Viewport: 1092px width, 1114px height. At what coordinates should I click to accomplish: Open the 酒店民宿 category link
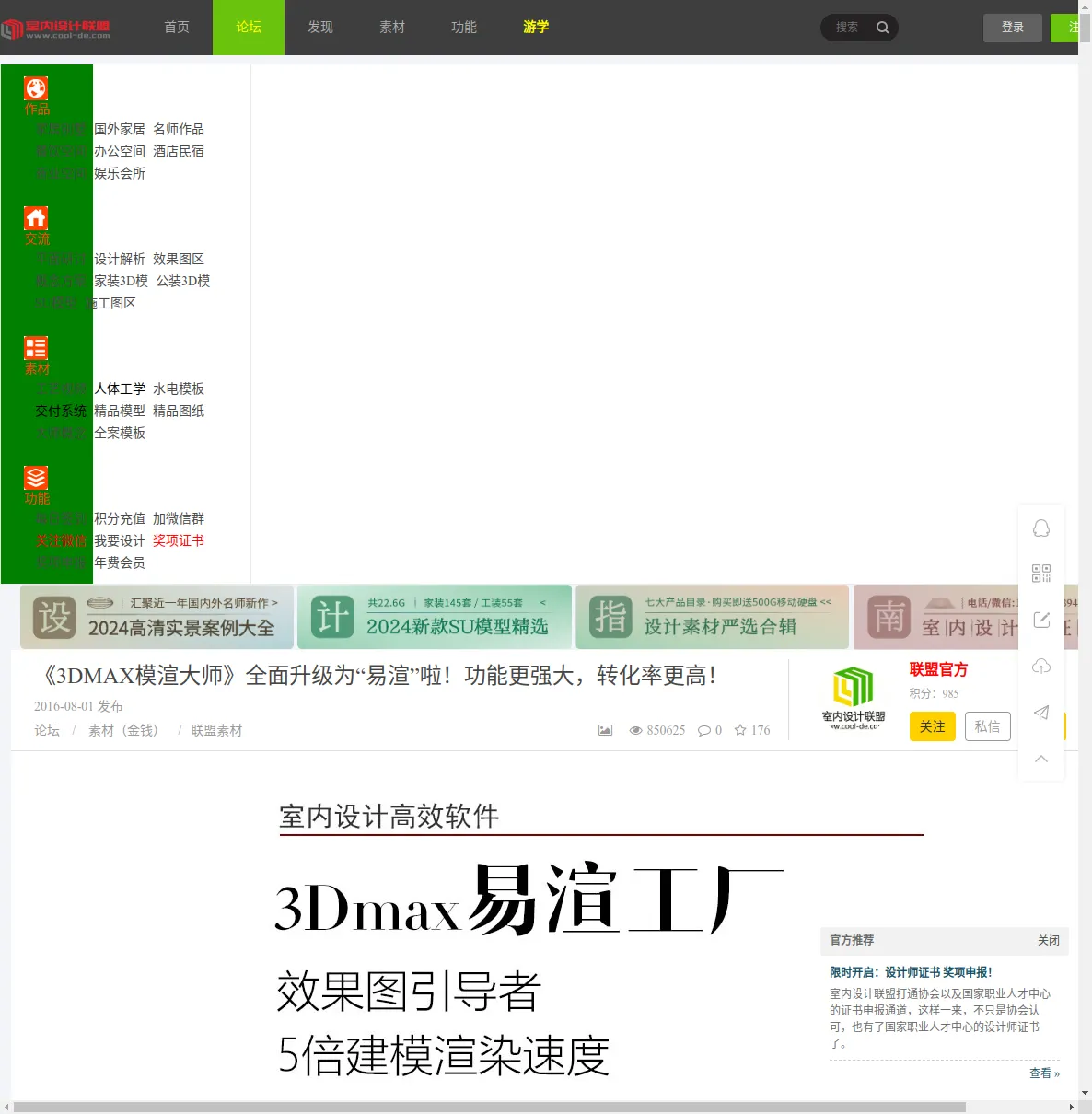[179, 151]
